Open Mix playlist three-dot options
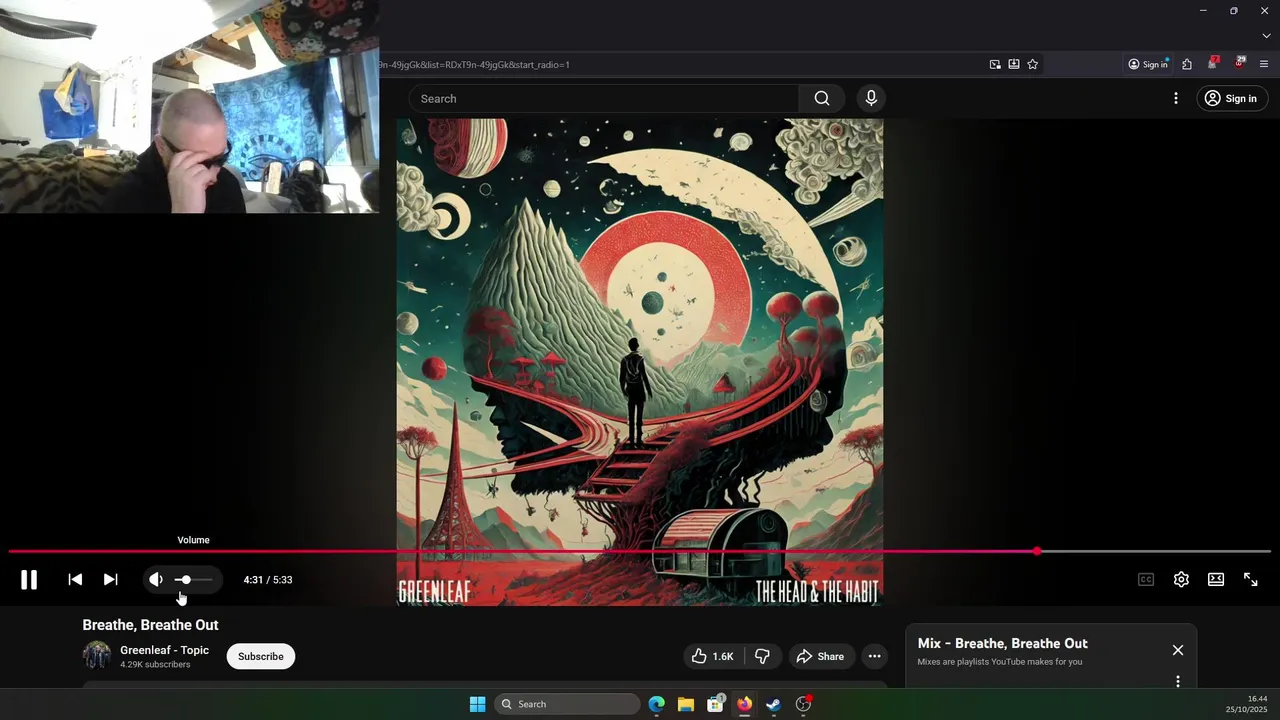Image resolution: width=1280 pixels, height=720 pixels. 1178,681
